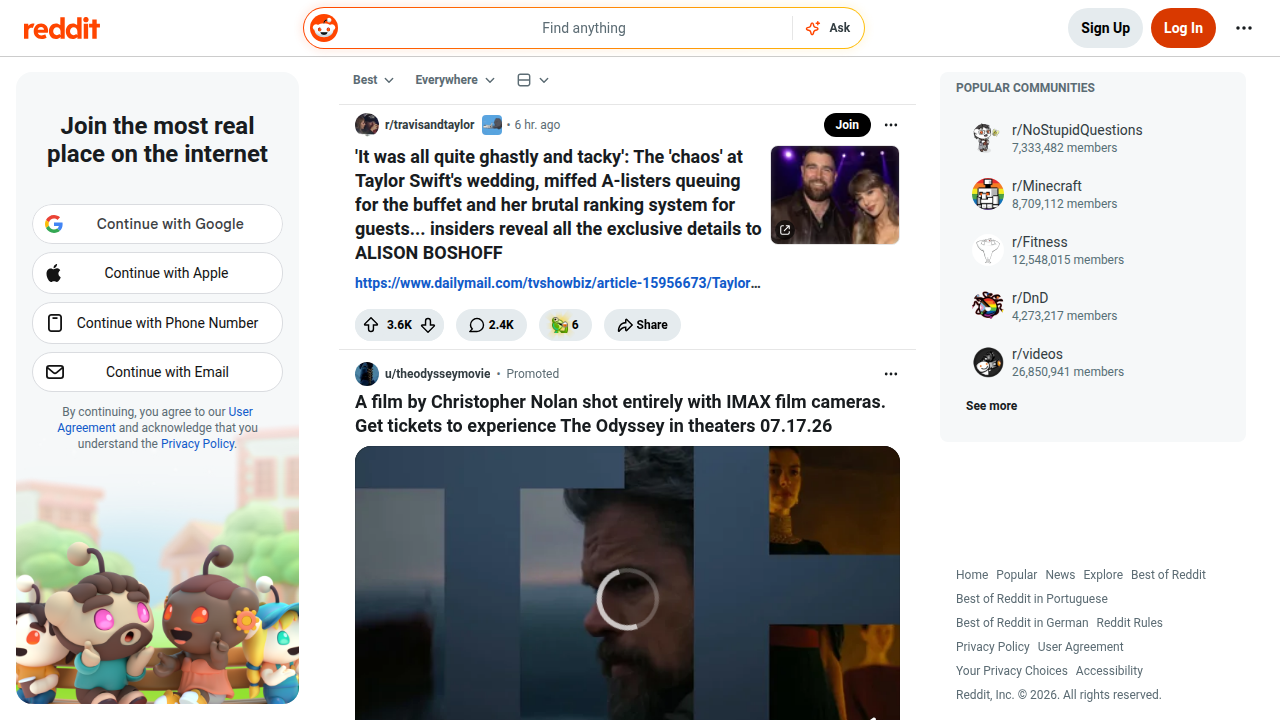Open the Taylor Swift wedding post title
Viewport: 1280px width, 720px height.
[x=558, y=205]
